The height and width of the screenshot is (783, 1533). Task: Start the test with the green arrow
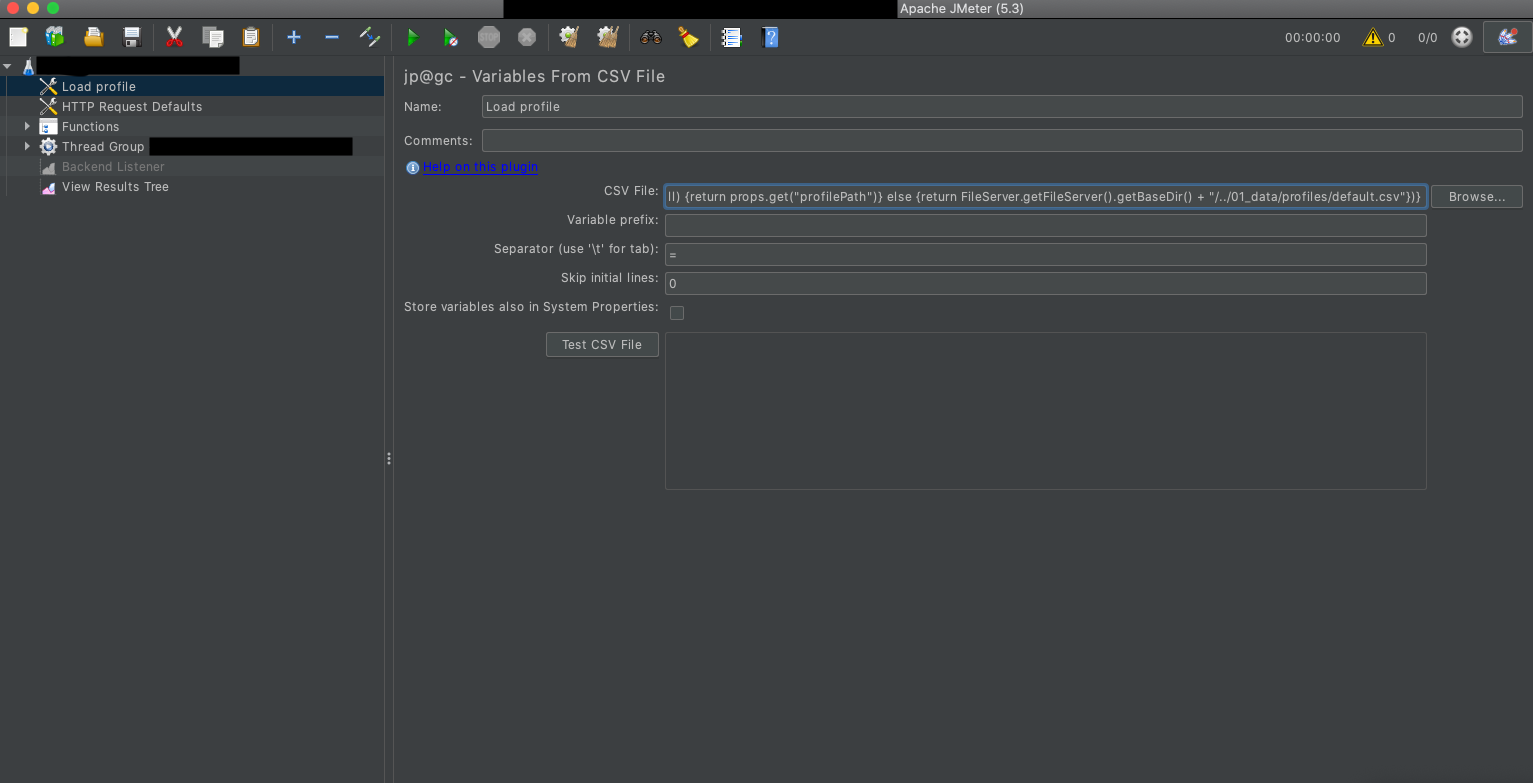pyautogui.click(x=412, y=37)
